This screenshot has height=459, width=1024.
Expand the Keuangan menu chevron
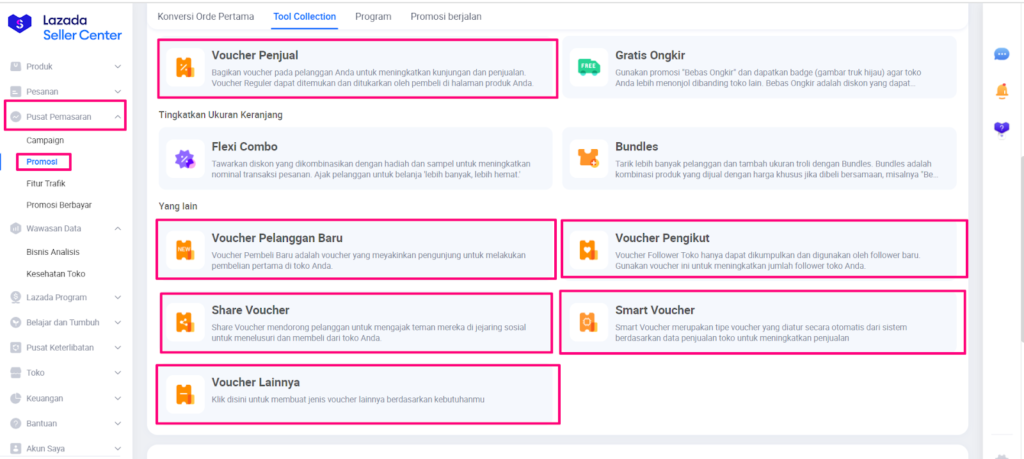118,398
